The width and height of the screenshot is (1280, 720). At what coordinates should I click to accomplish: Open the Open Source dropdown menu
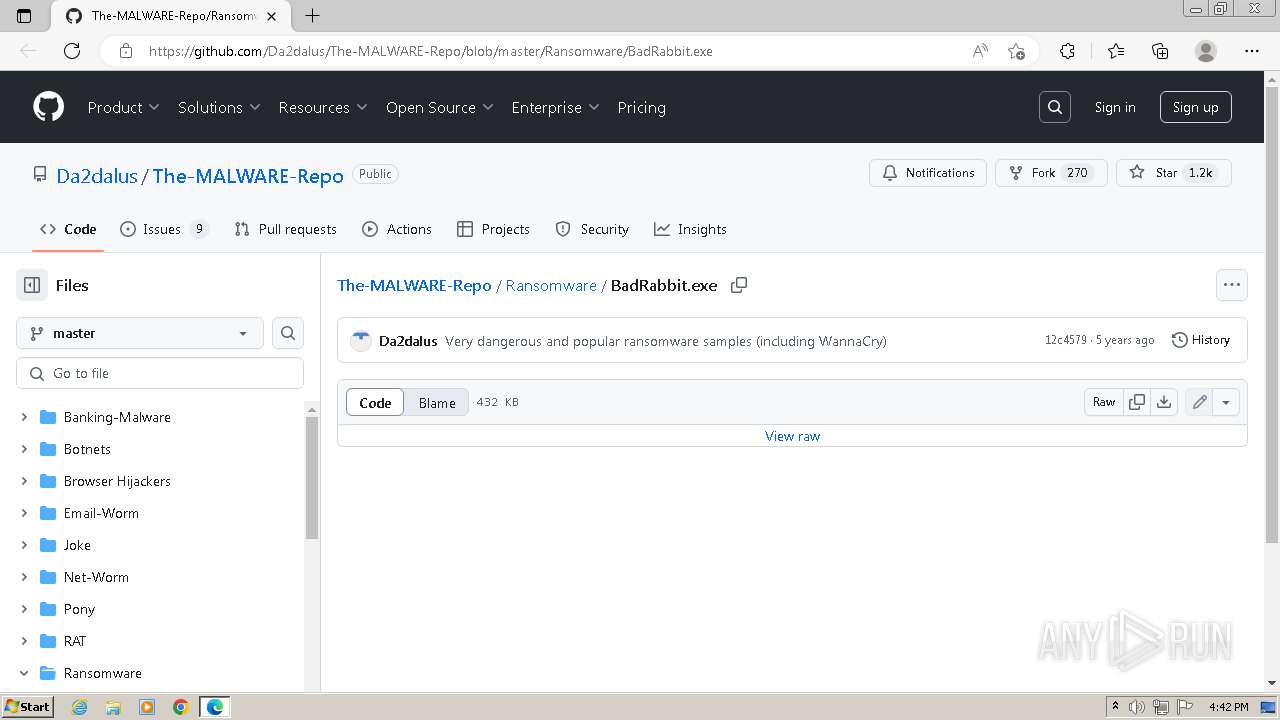tap(440, 107)
